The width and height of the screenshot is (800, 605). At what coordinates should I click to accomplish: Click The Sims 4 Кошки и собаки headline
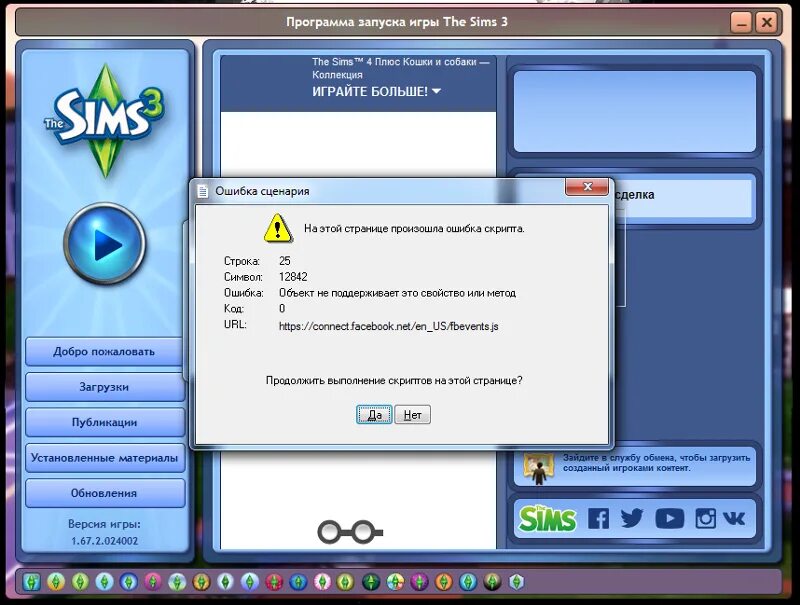pyautogui.click(x=401, y=68)
